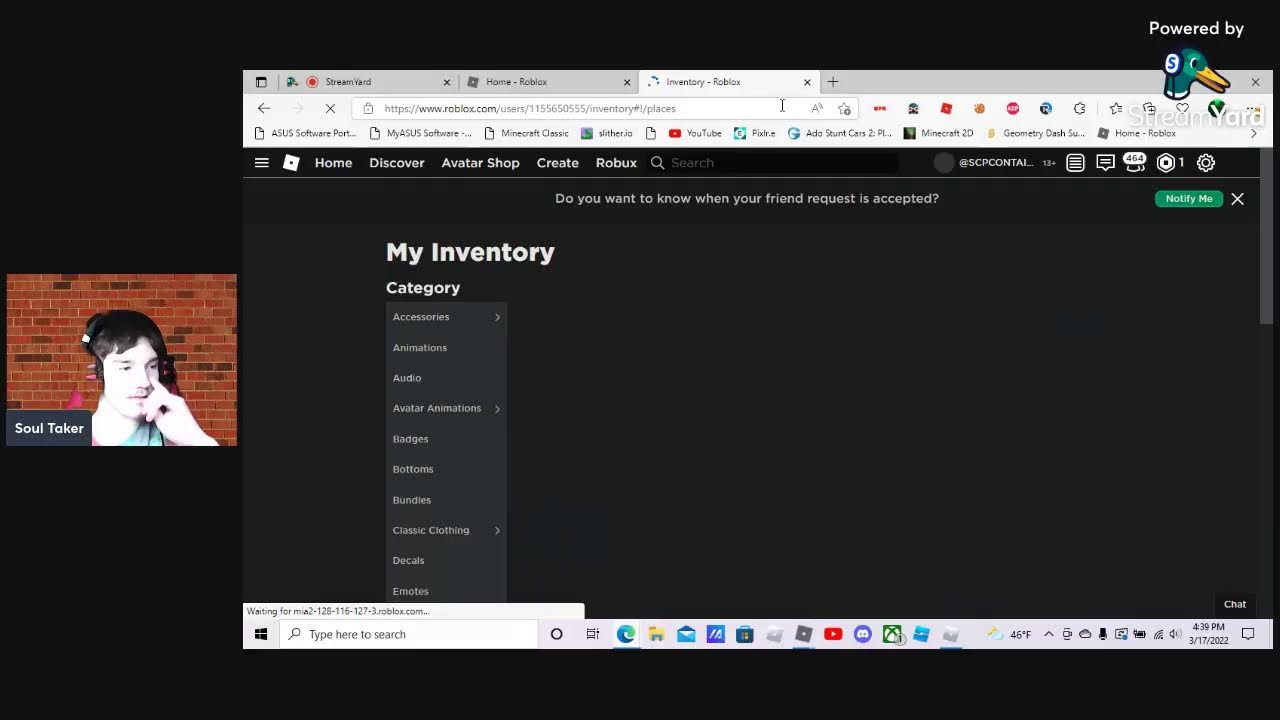Click the taskbar search box

coord(408,634)
